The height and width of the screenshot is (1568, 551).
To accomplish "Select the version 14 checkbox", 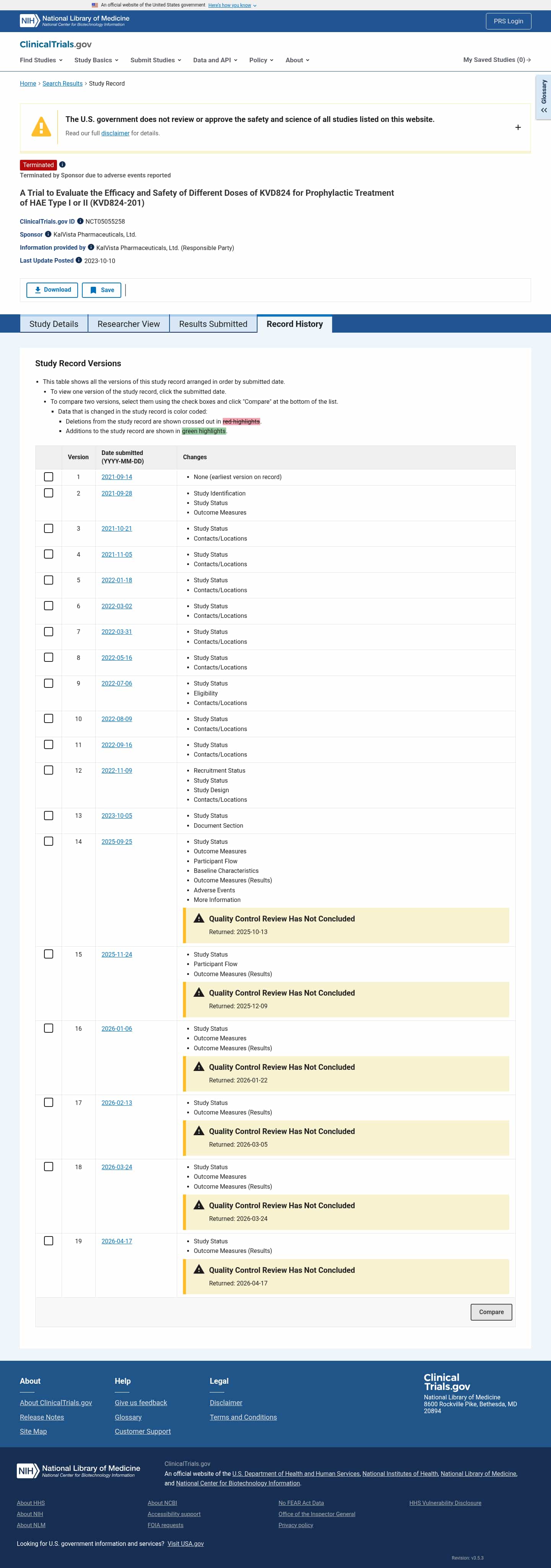I will pyautogui.click(x=49, y=841).
